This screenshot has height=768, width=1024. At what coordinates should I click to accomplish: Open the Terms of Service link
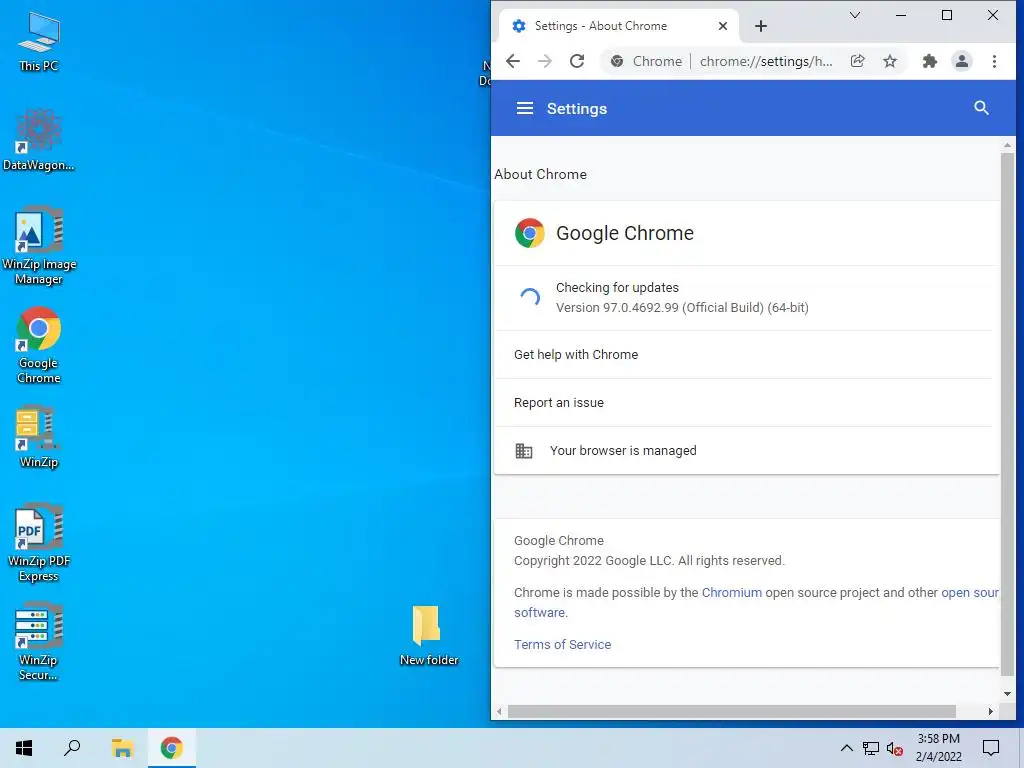(x=562, y=645)
